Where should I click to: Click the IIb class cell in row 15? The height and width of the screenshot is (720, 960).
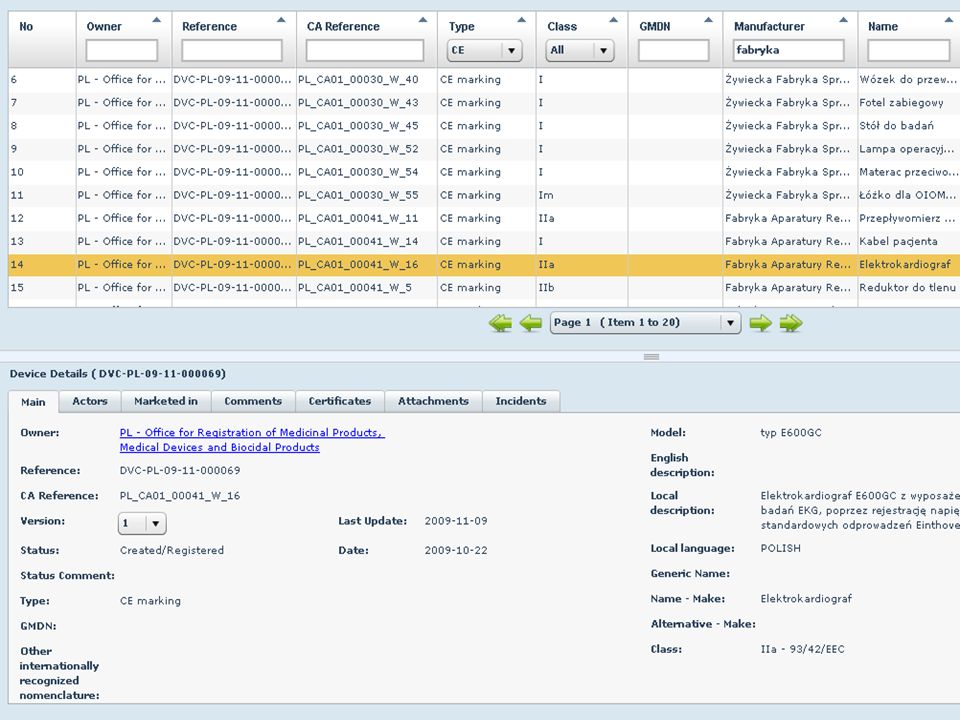[x=546, y=288]
